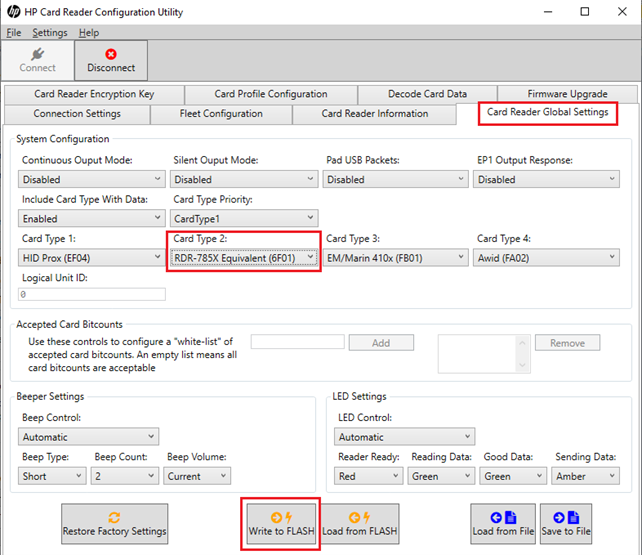Open the Beep Control dropdown
This screenshot has width=642, height=555.
coord(88,437)
